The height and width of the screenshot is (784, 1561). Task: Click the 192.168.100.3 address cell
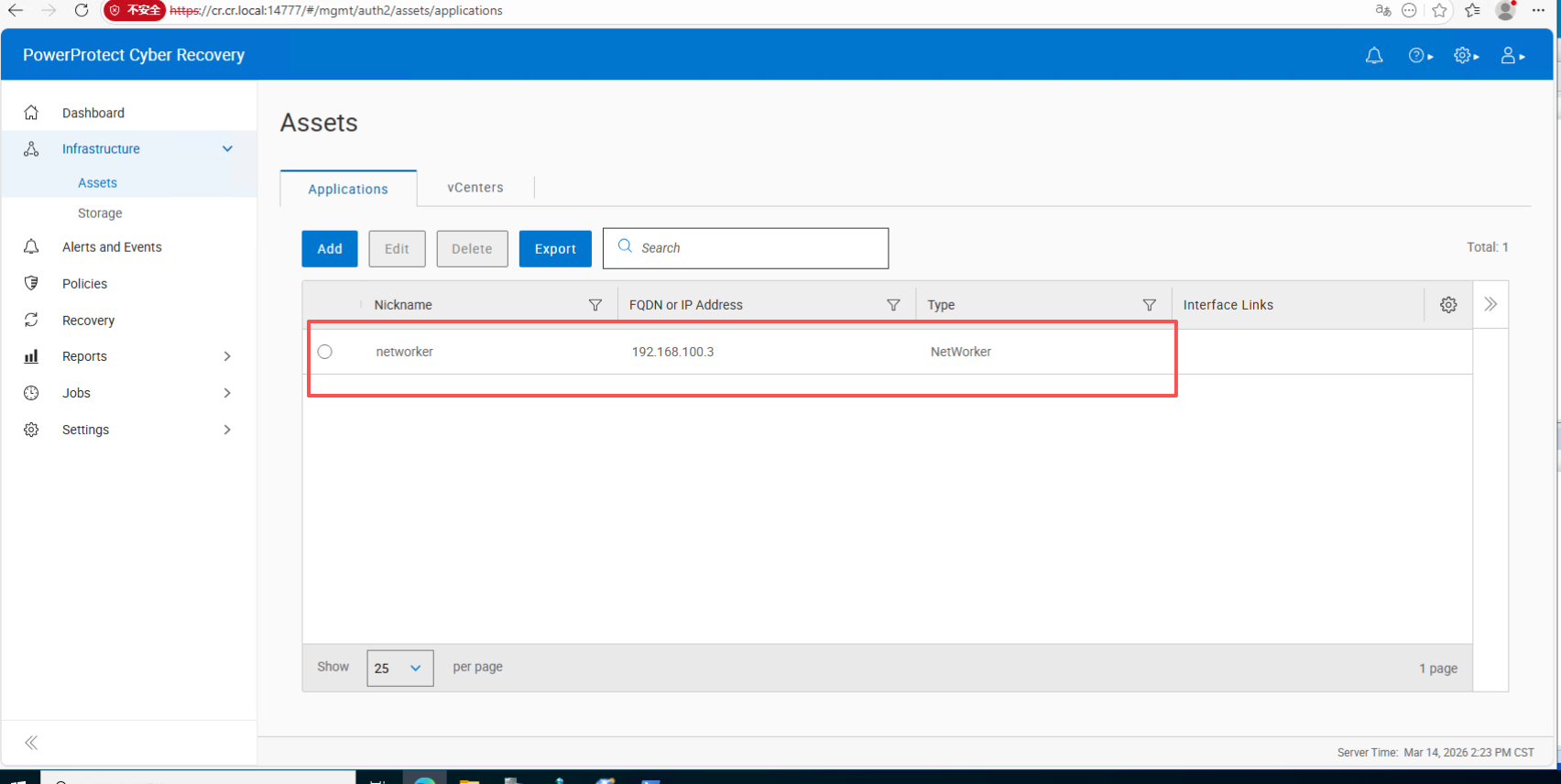672,352
